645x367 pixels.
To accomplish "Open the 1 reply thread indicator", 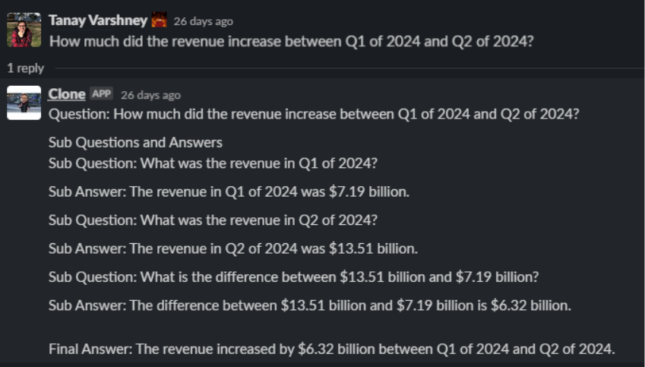I will pyautogui.click(x=26, y=68).
